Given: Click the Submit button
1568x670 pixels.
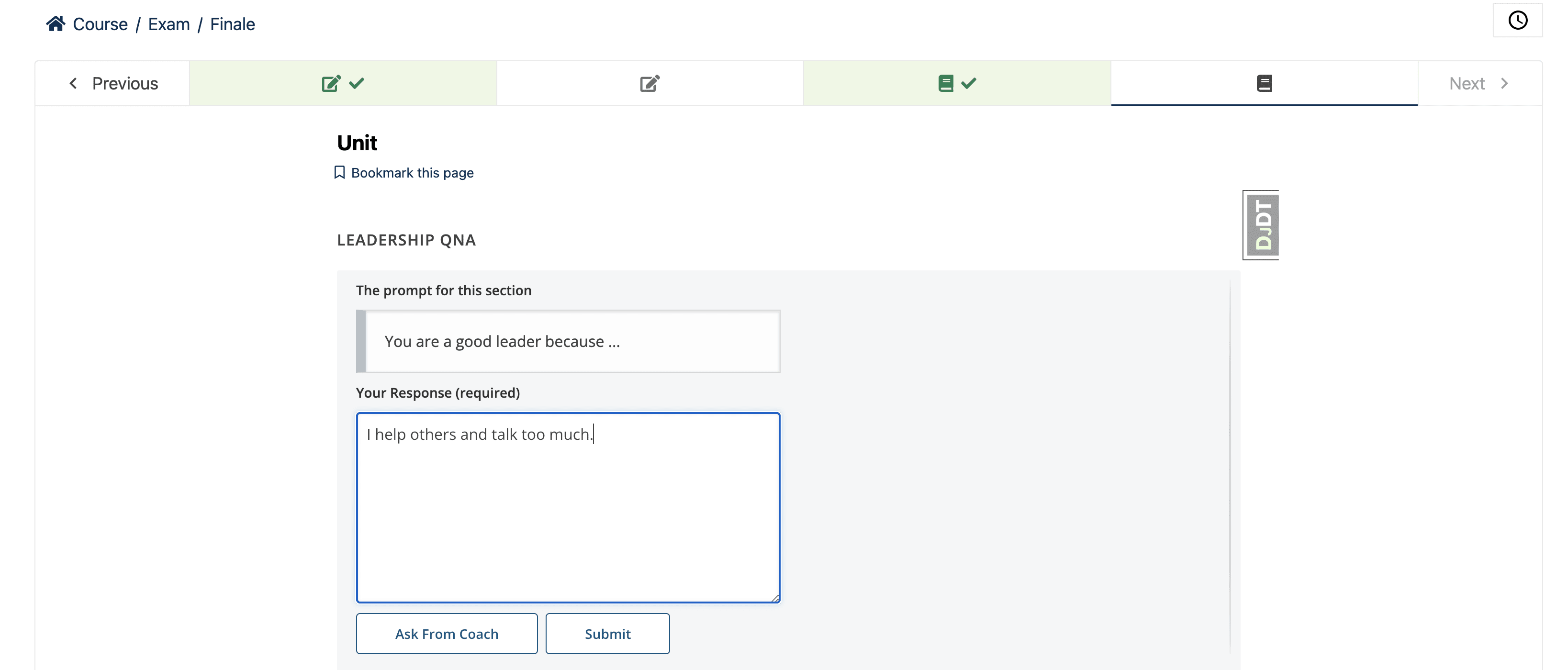Looking at the screenshot, I should click(607, 633).
